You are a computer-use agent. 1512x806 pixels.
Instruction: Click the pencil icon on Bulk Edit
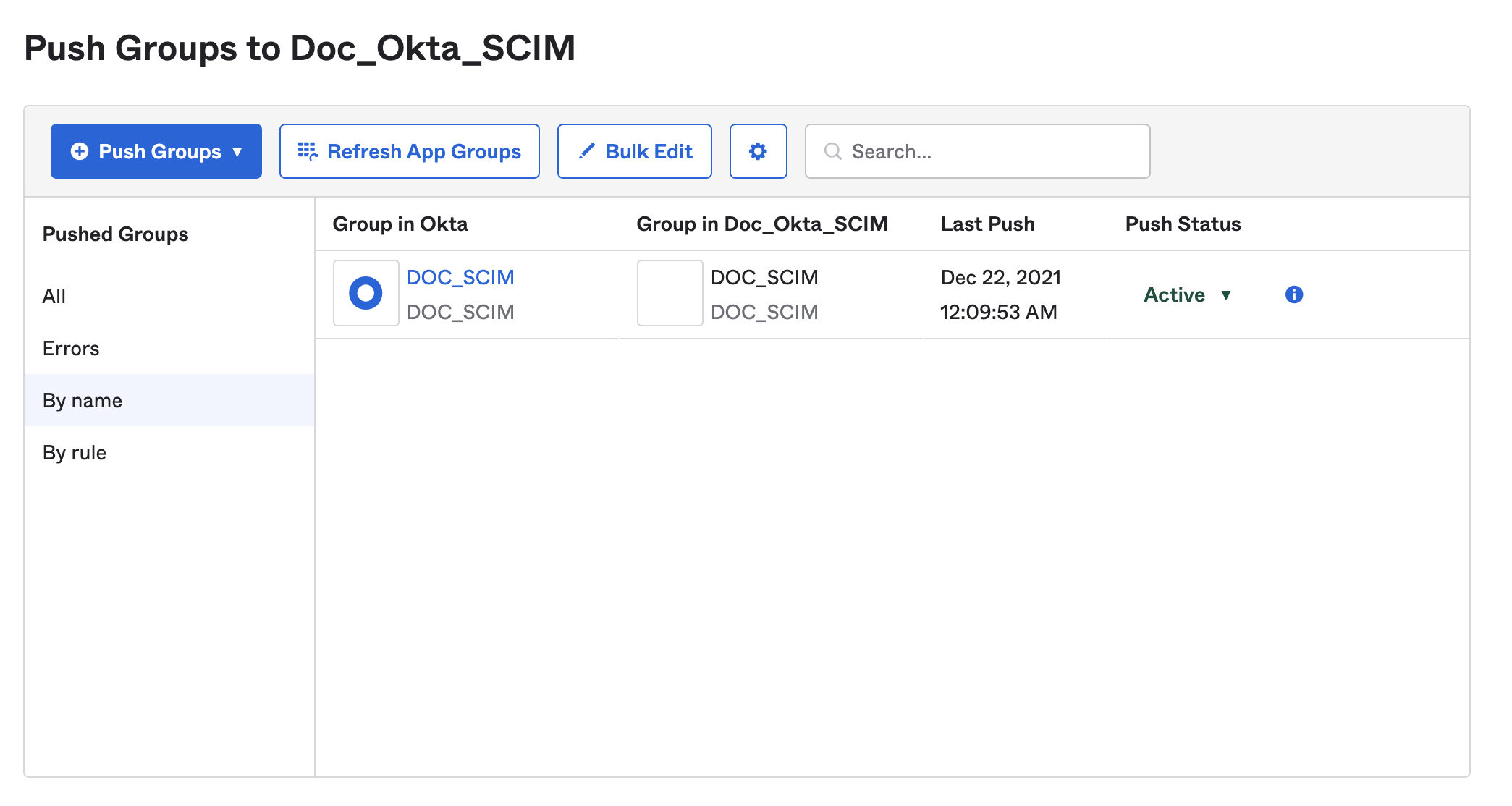(x=587, y=151)
